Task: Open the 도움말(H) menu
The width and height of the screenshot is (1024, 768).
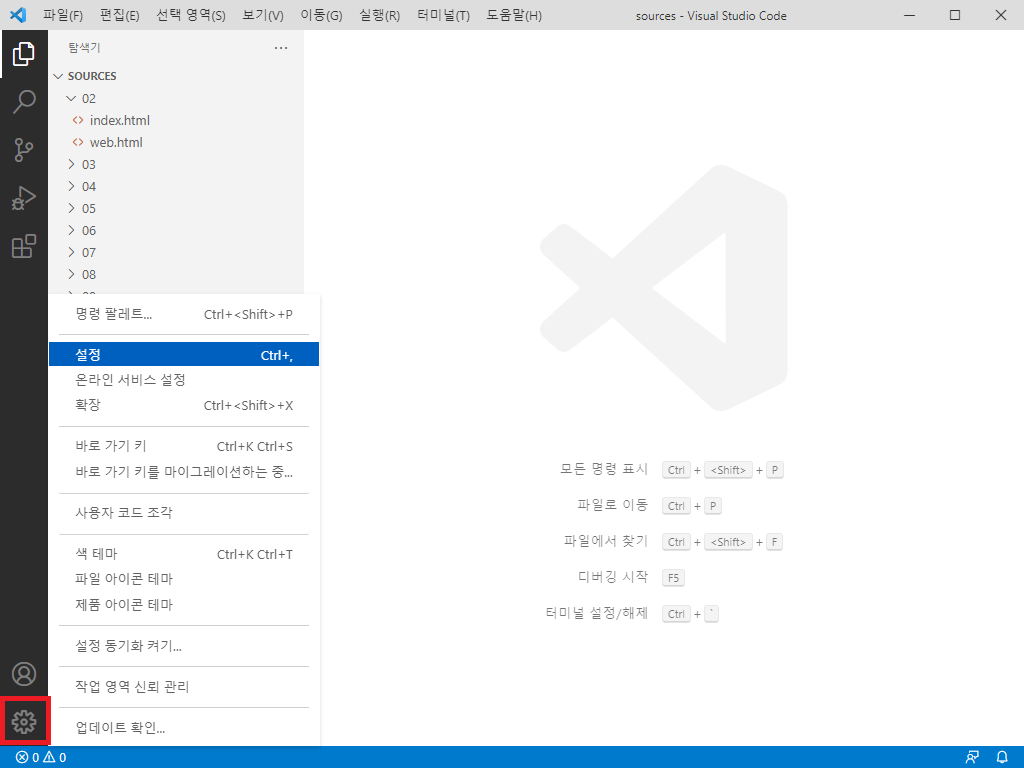Action: pyautogui.click(x=514, y=15)
